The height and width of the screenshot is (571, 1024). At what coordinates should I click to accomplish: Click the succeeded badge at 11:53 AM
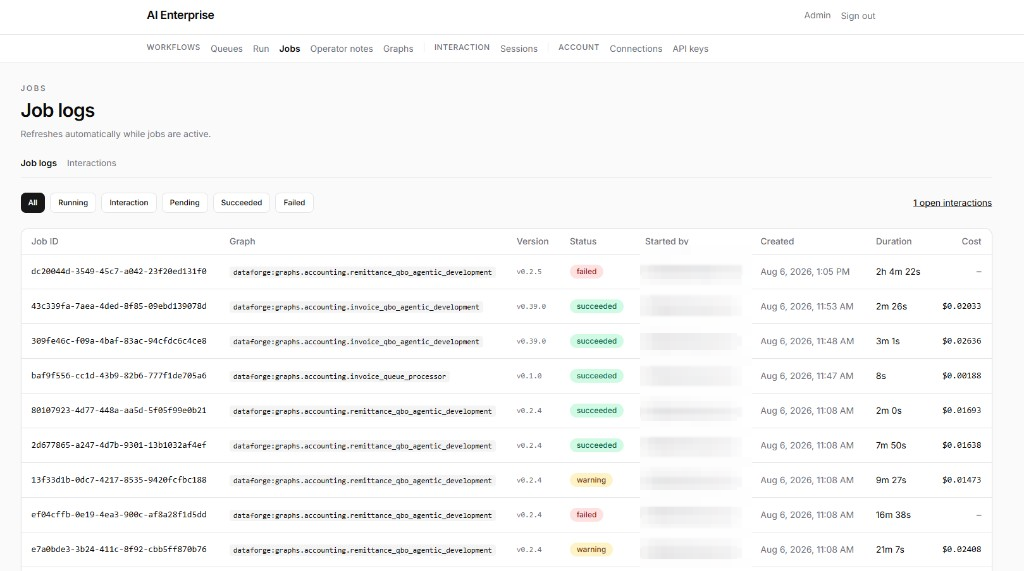pos(596,306)
